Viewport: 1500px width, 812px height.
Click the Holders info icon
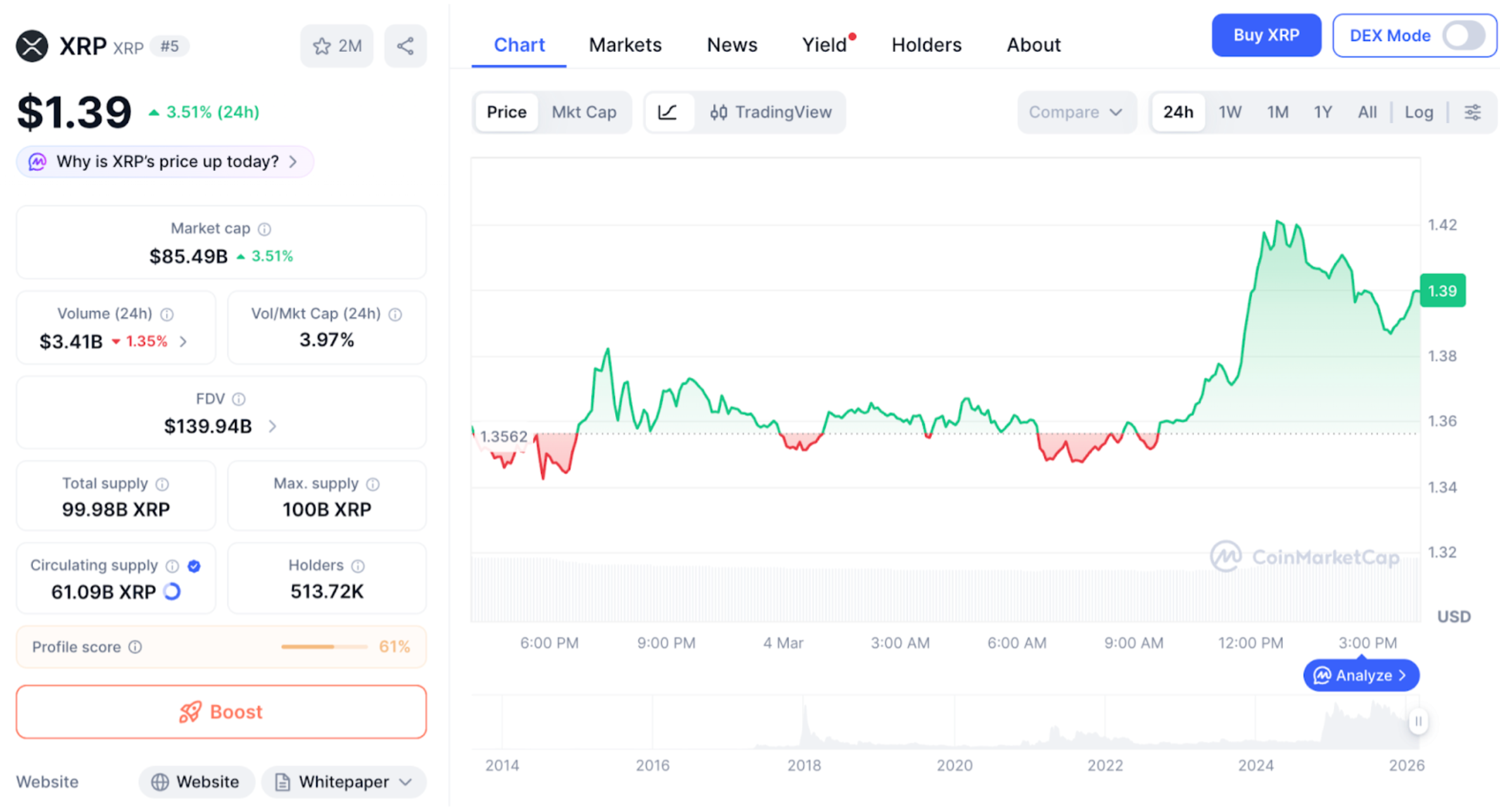pyautogui.click(x=359, y=566)
